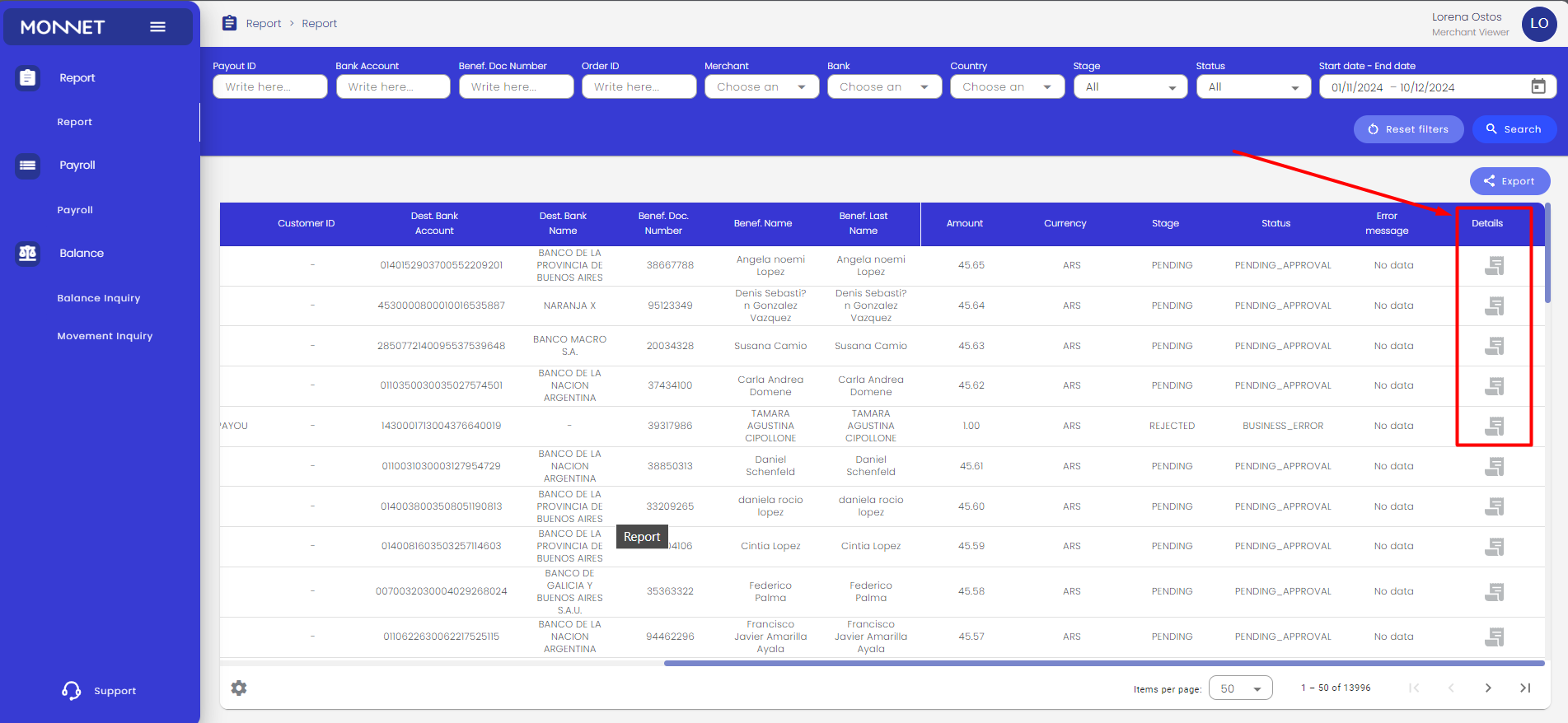Open the Status filter dropdown
Image resolution: width=1568 pixels, height=723 pixels.
click(x=1253, y=86)
